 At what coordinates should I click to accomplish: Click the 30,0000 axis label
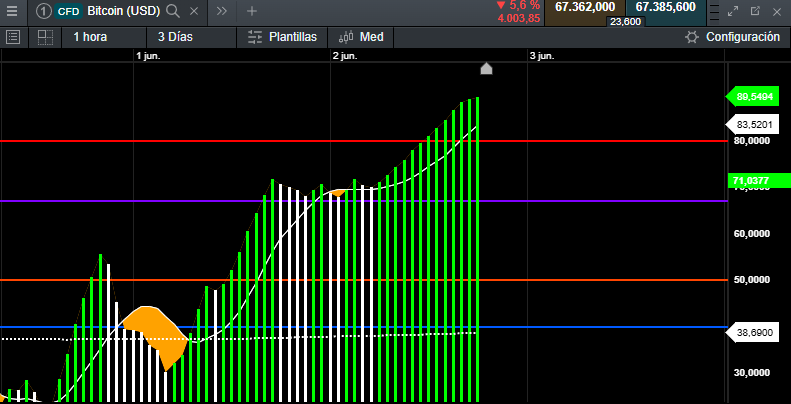[751, 373]
